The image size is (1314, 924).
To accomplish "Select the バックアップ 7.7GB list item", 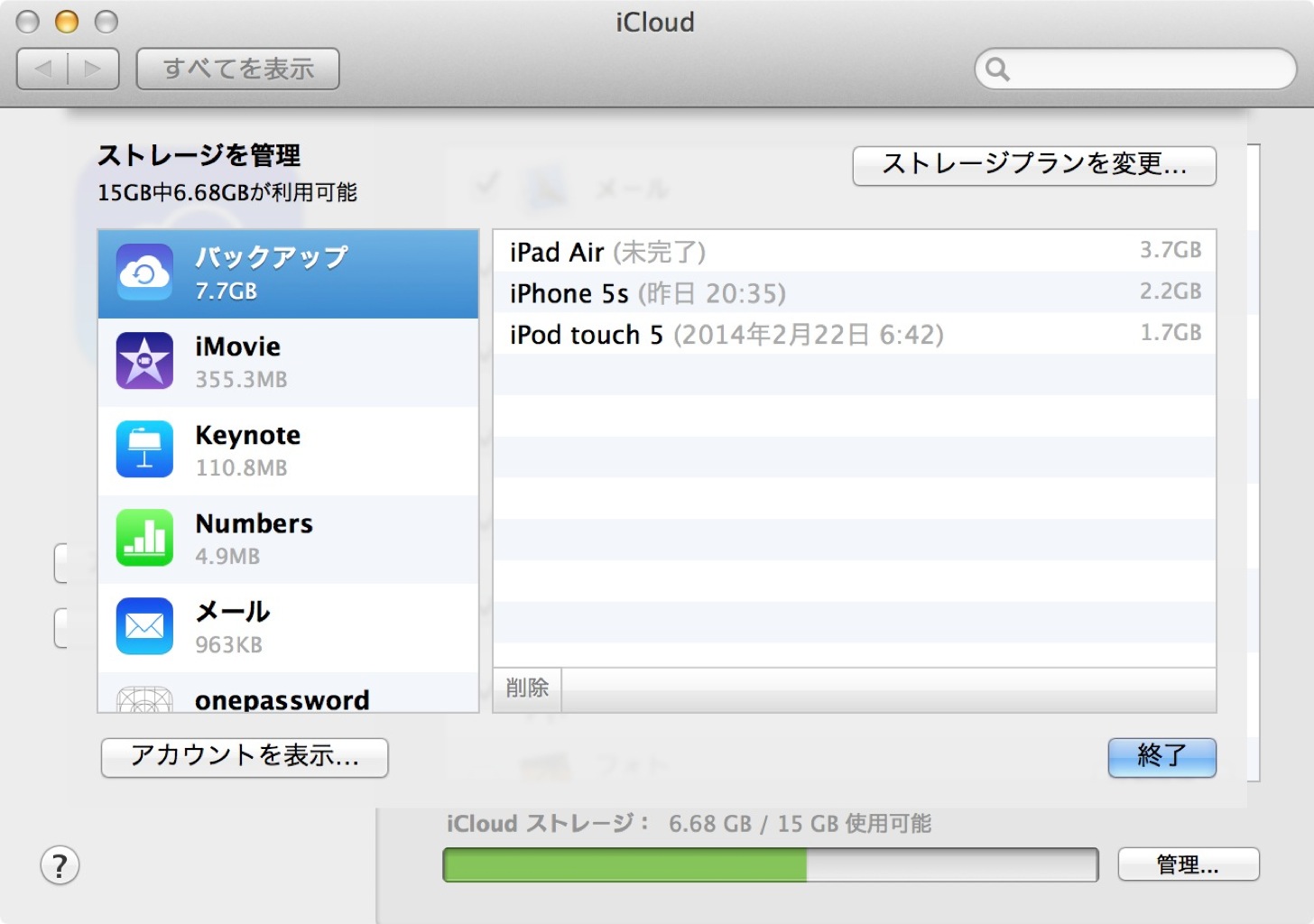I will (288, 273).
